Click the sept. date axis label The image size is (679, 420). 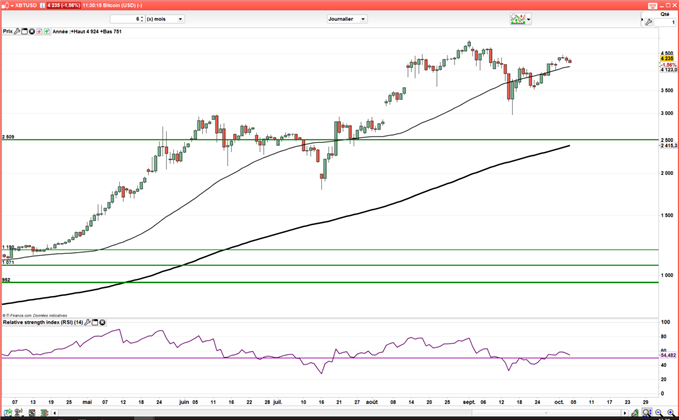[x=469, y=402]
